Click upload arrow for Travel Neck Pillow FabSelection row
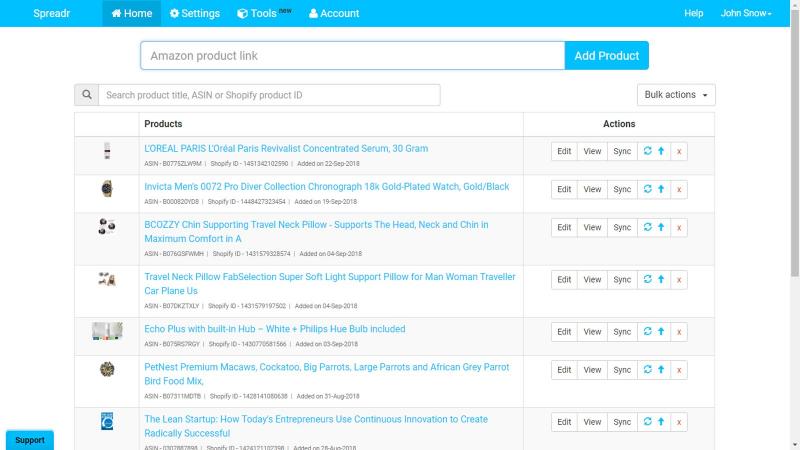Screen dimensions: 800x450 click(x=661, y=280)
